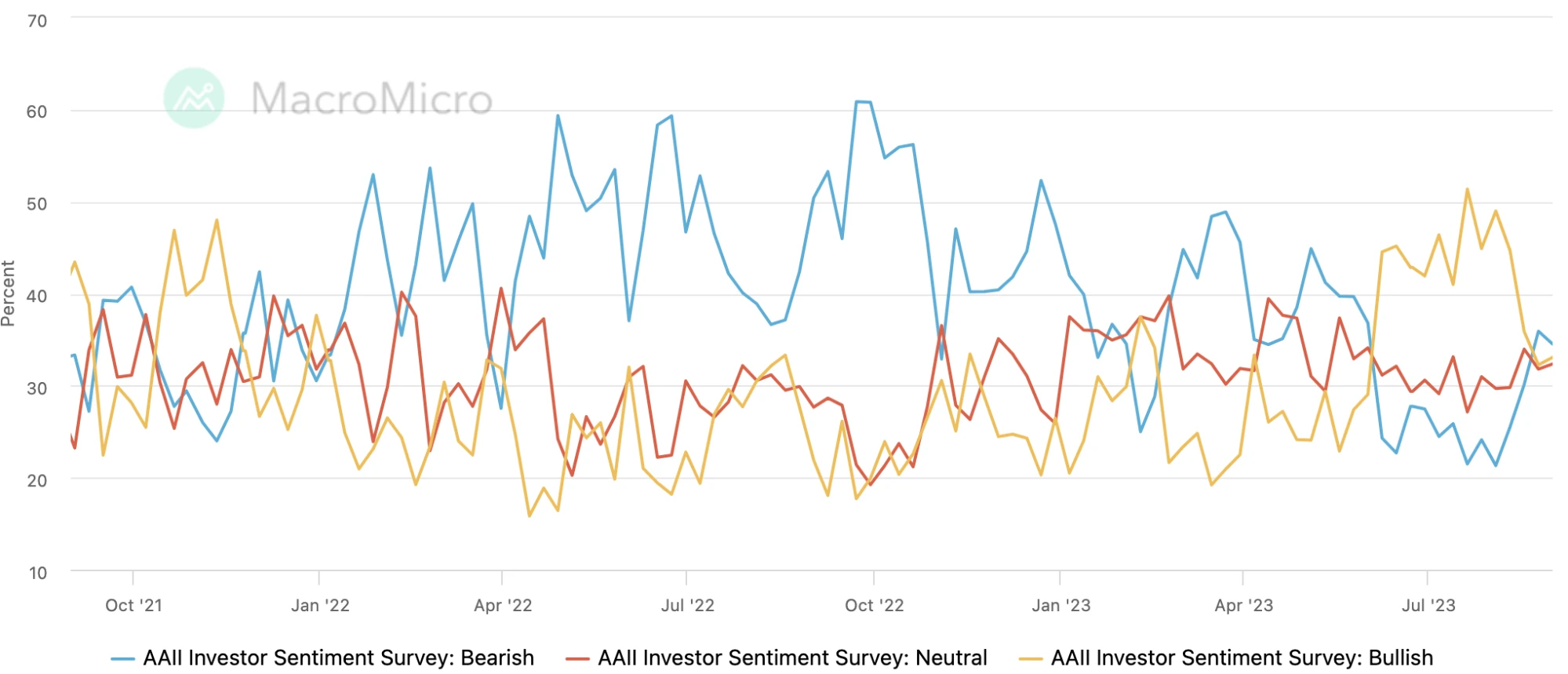Select the Jan '22 x-axis label
Viewport: 1568px width, 674px height.
click(x=320, y=606)
